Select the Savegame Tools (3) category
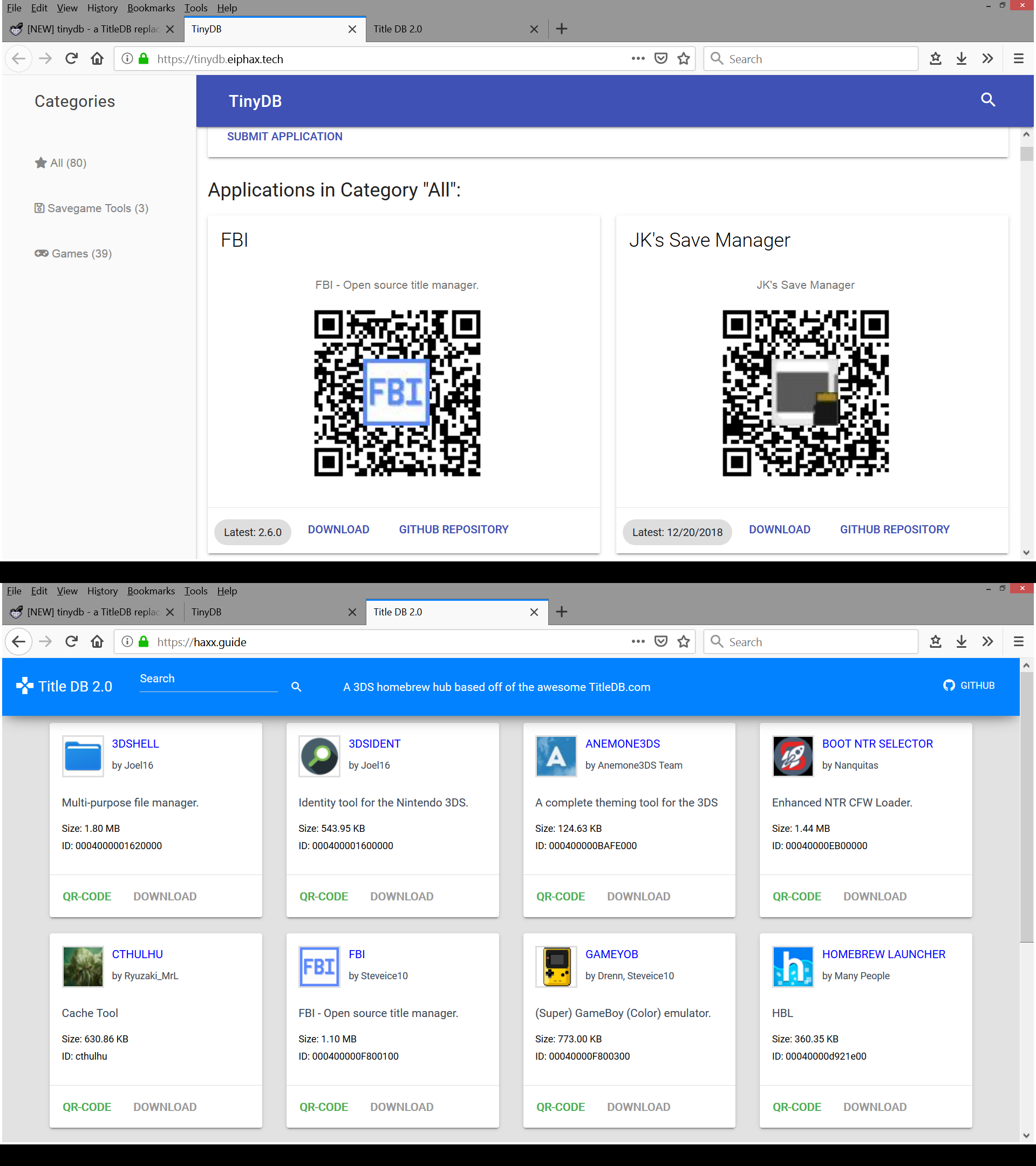 click(91, 208)
